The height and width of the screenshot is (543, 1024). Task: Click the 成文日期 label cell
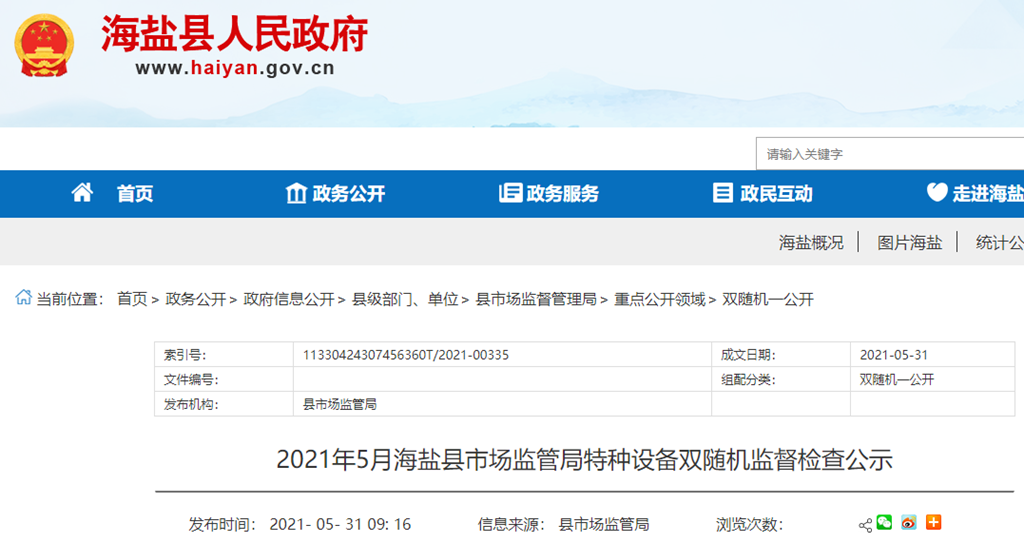coord(781,355)
